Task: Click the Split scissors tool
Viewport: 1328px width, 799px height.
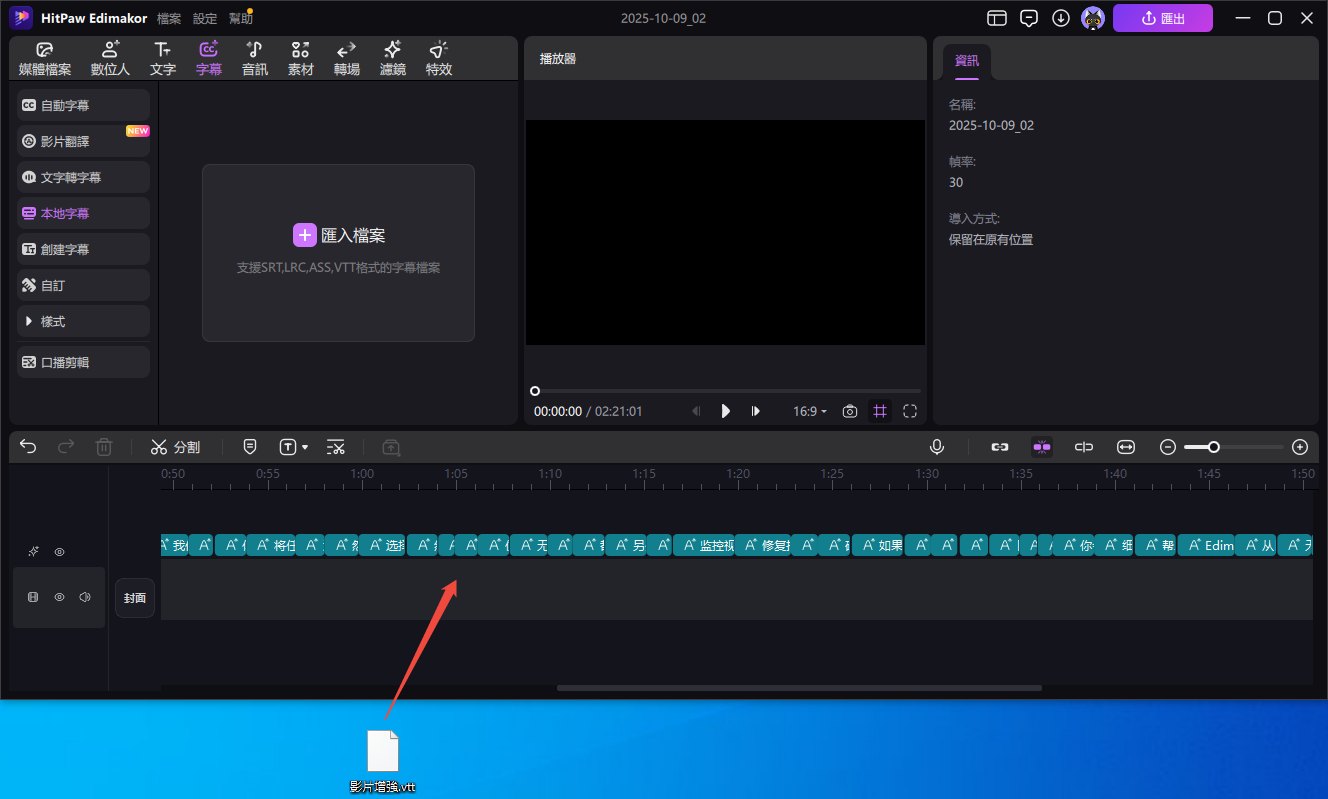Action: tap(175, 448)
